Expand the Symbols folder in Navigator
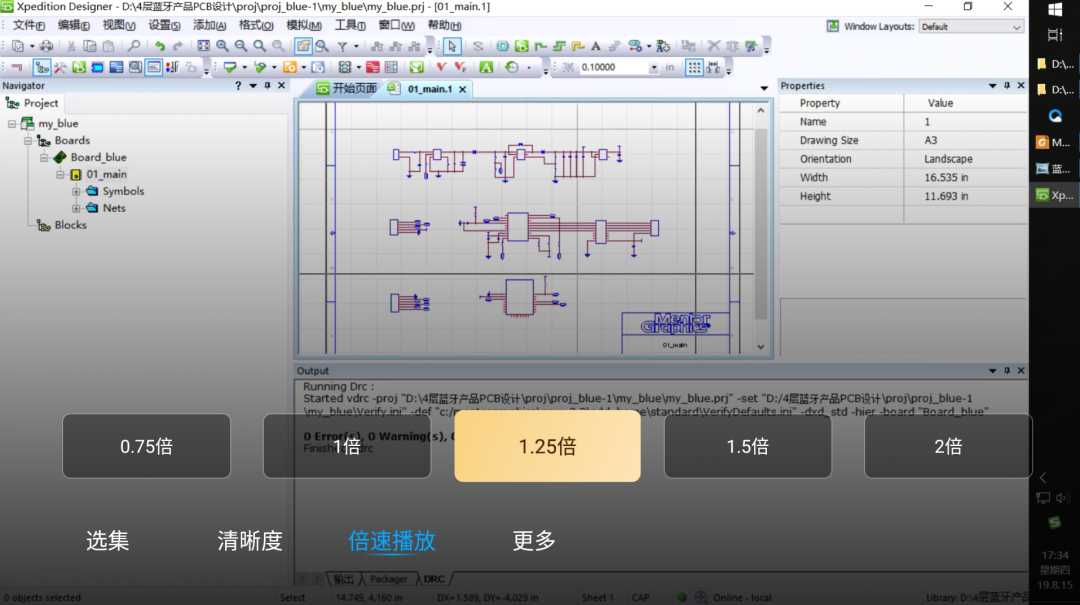The width and height of the screenshot is (1080, 605). click(x=76, y=191)
